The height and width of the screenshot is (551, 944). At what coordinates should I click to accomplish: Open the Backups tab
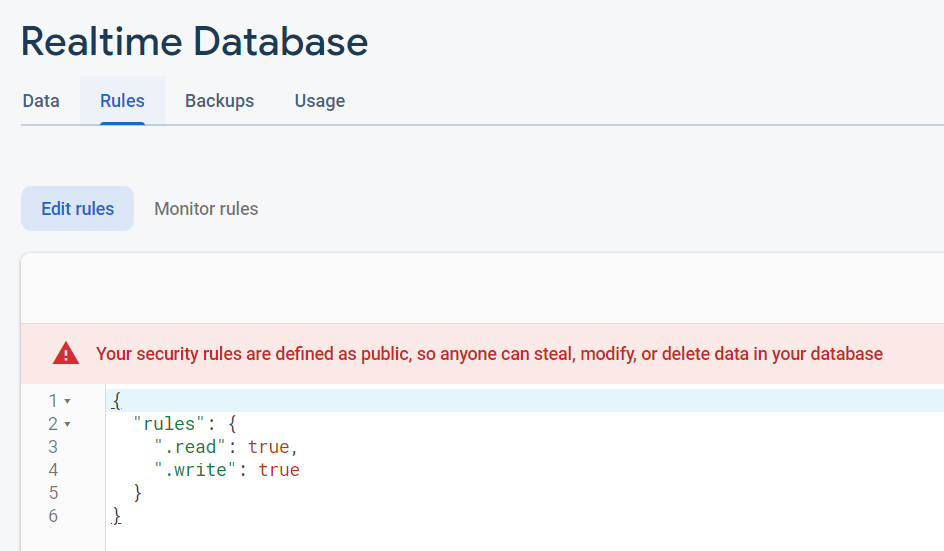(219, 101)
